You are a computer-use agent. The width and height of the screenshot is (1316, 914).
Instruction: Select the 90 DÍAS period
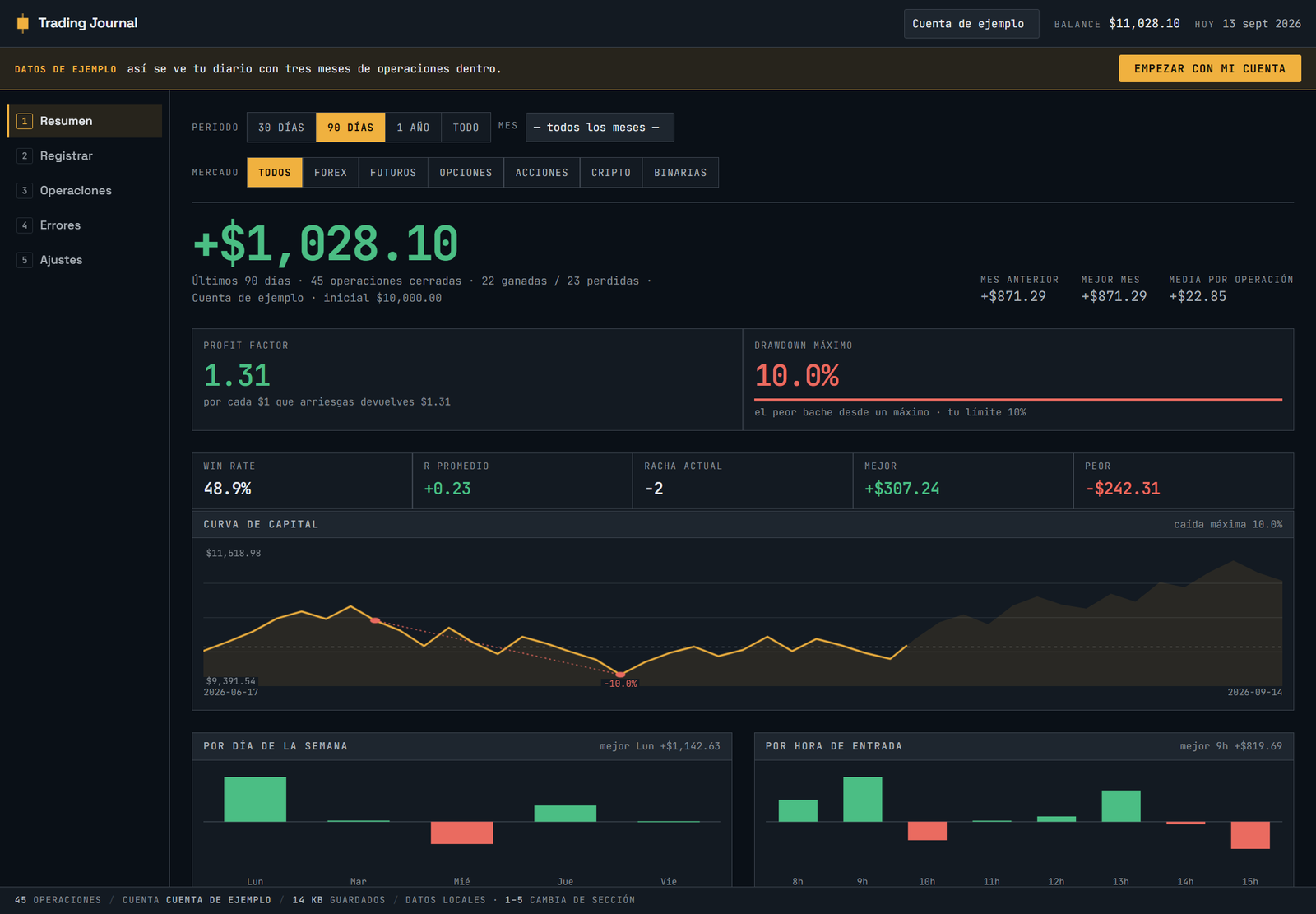[350, 128]
